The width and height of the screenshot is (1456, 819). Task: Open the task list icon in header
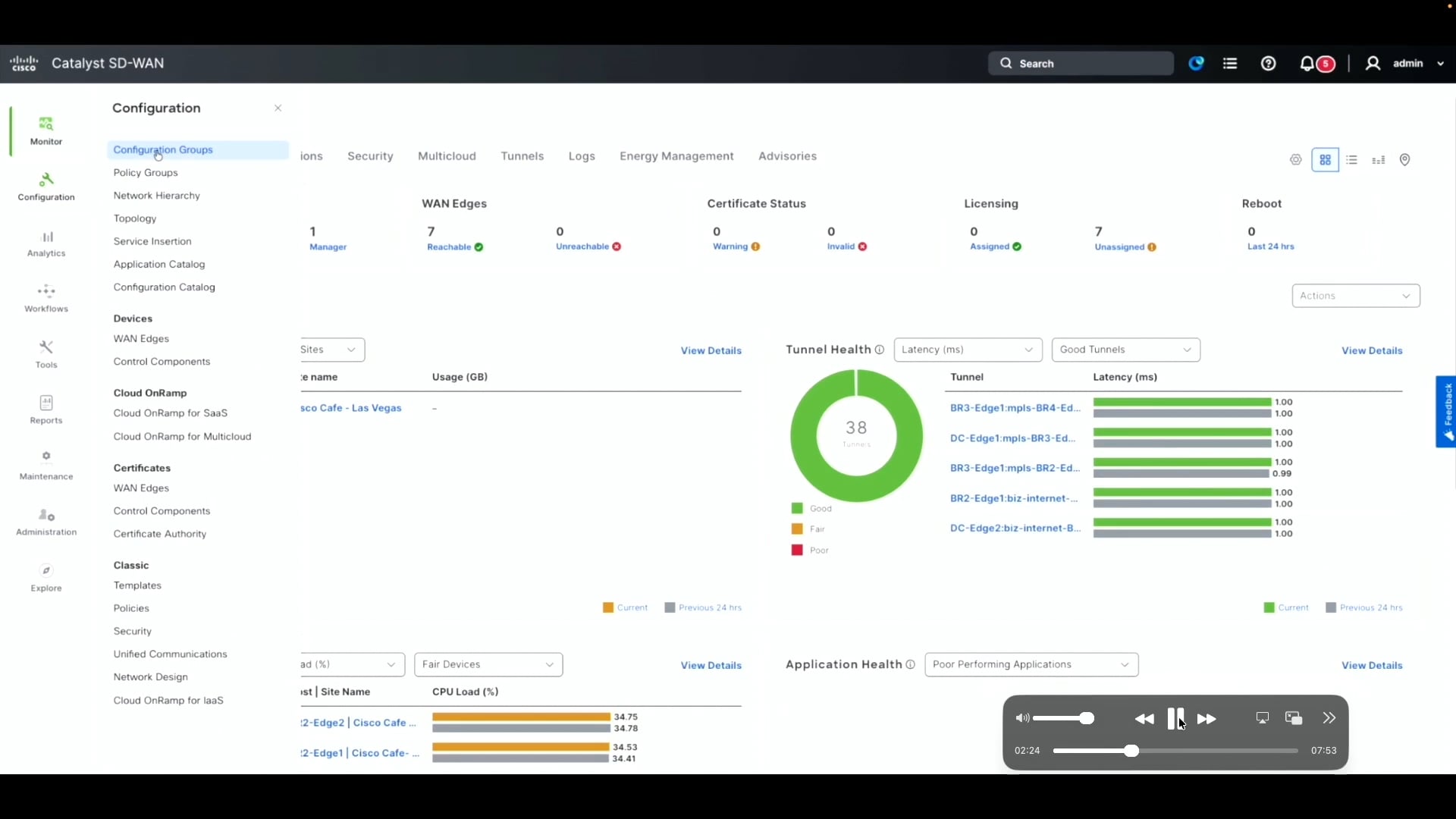[x=1230, y=64]
